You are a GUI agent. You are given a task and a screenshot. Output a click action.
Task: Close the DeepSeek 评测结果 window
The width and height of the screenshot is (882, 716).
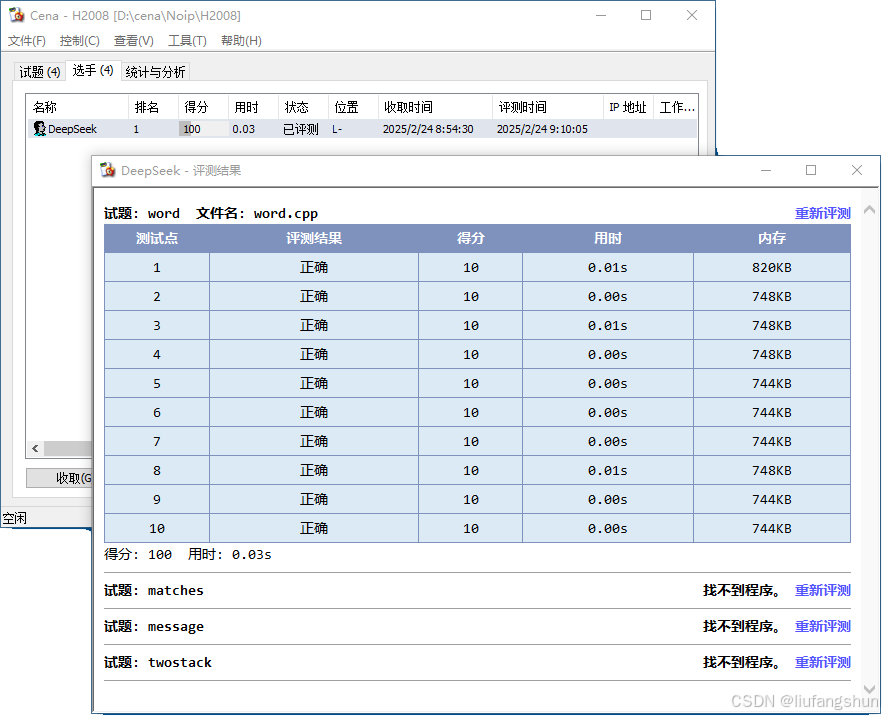pyautogui.click(x=857, y=170)
